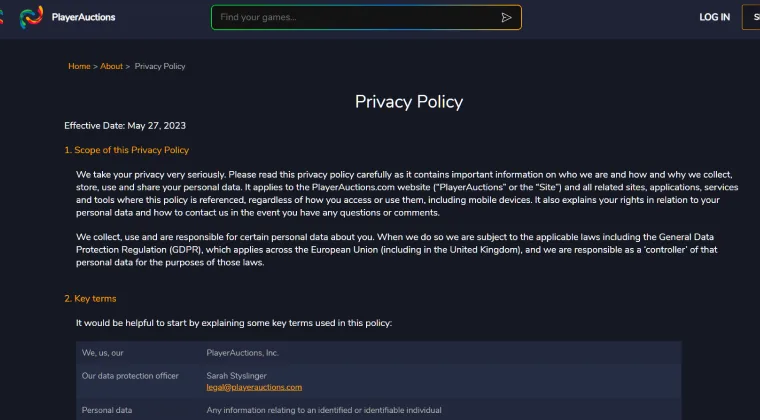Click the PlayerAuctions swirl logo icon

pos(32,17)
